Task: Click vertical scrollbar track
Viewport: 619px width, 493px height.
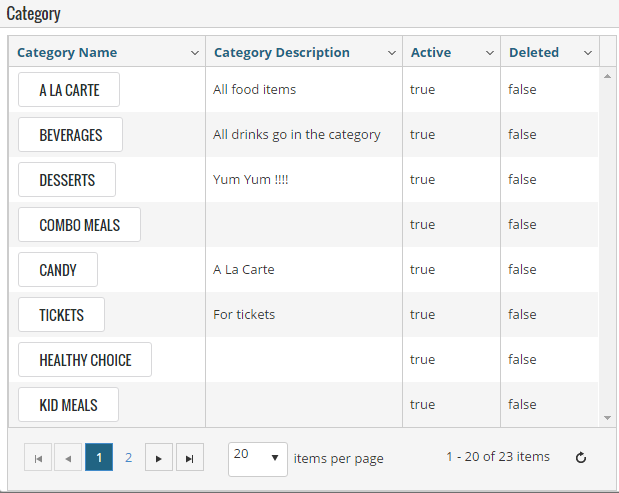Action: [608, 247]
